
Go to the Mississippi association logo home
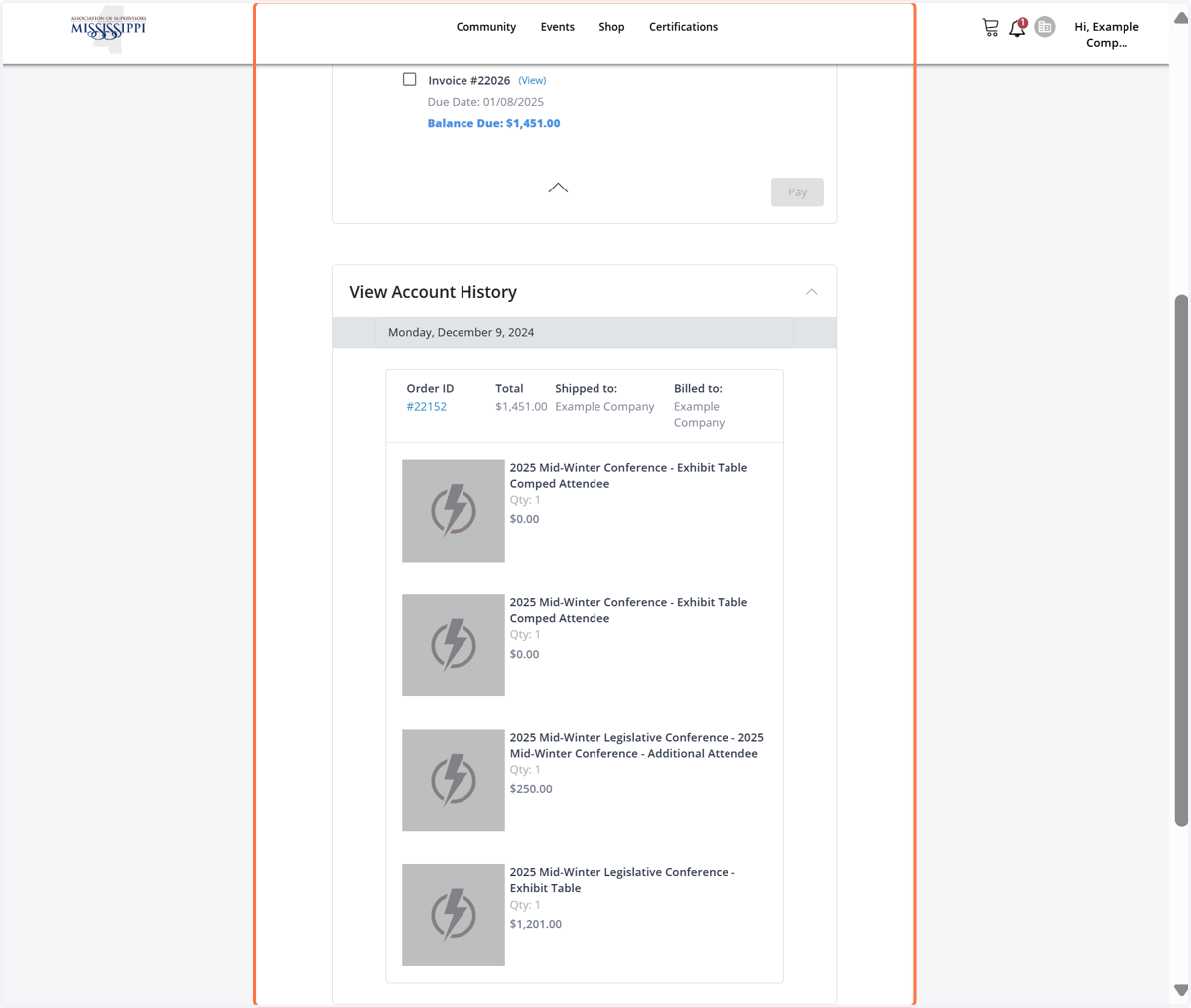108,30
